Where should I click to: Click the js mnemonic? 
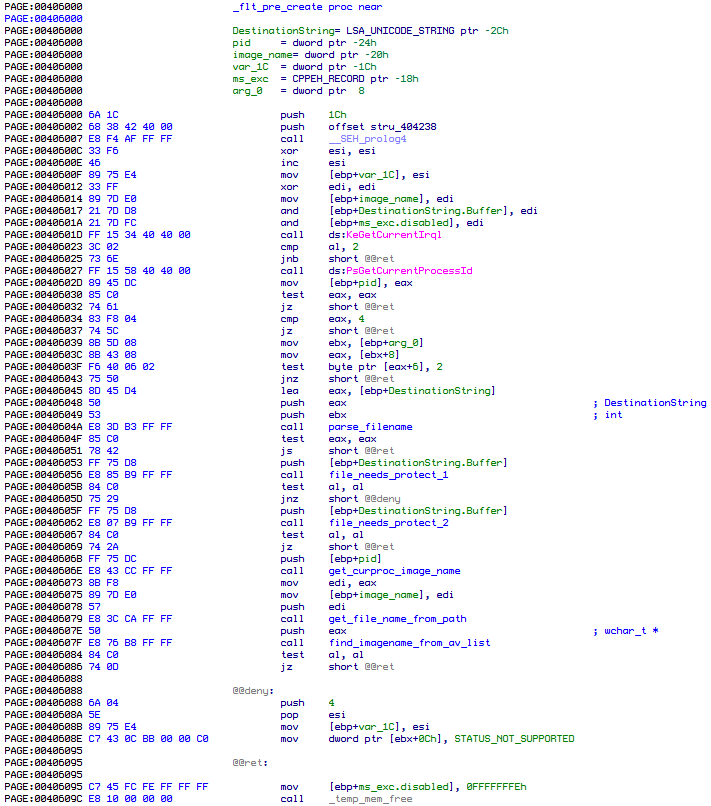[x=286, y=451]
